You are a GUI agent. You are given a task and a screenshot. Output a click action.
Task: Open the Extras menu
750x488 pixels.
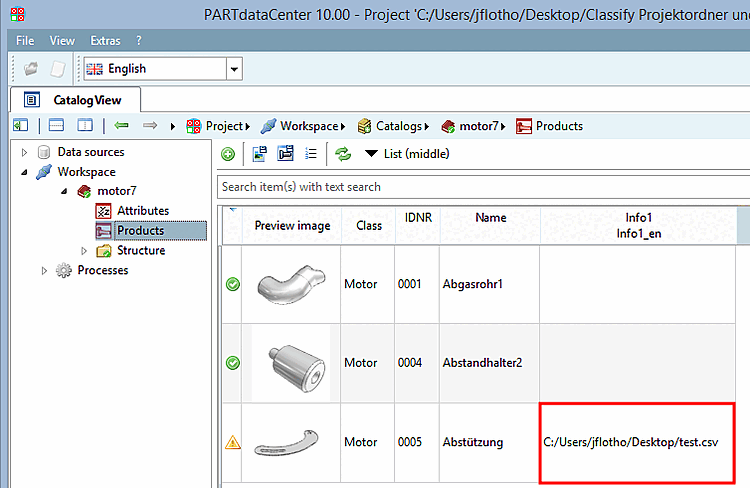coord(105,41)
